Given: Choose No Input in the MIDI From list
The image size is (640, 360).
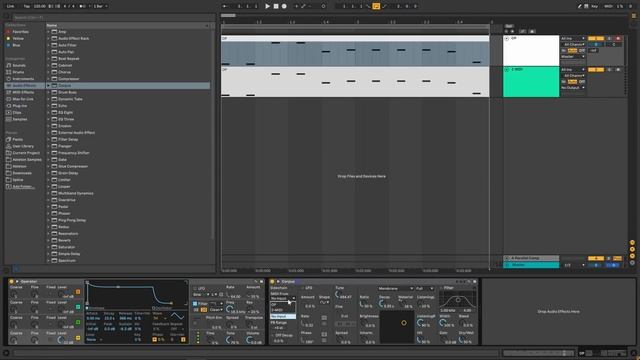Looking at the screenshot, I should 283,316.
